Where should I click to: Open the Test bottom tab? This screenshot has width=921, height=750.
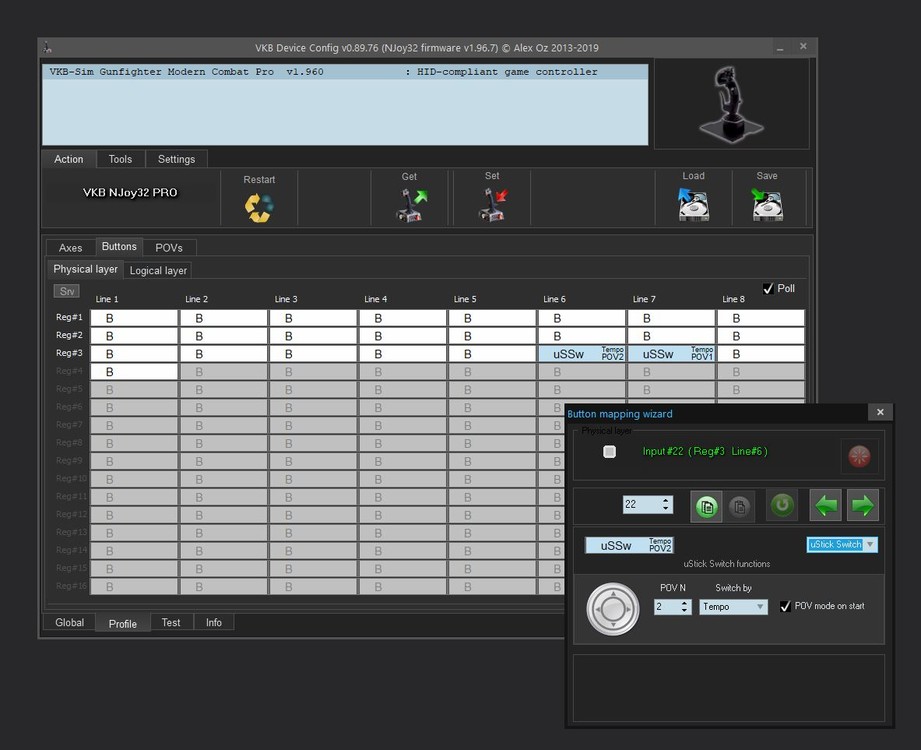[171, 623]
